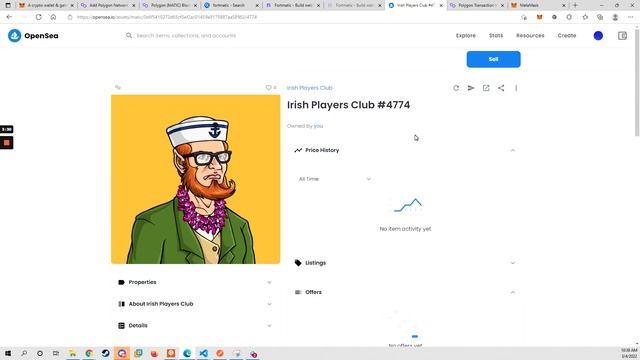Image resolution: width=640 pixels, height=360 pixels.
Task: Click the Price History chart icon
Action: click(x=298, y=150)
